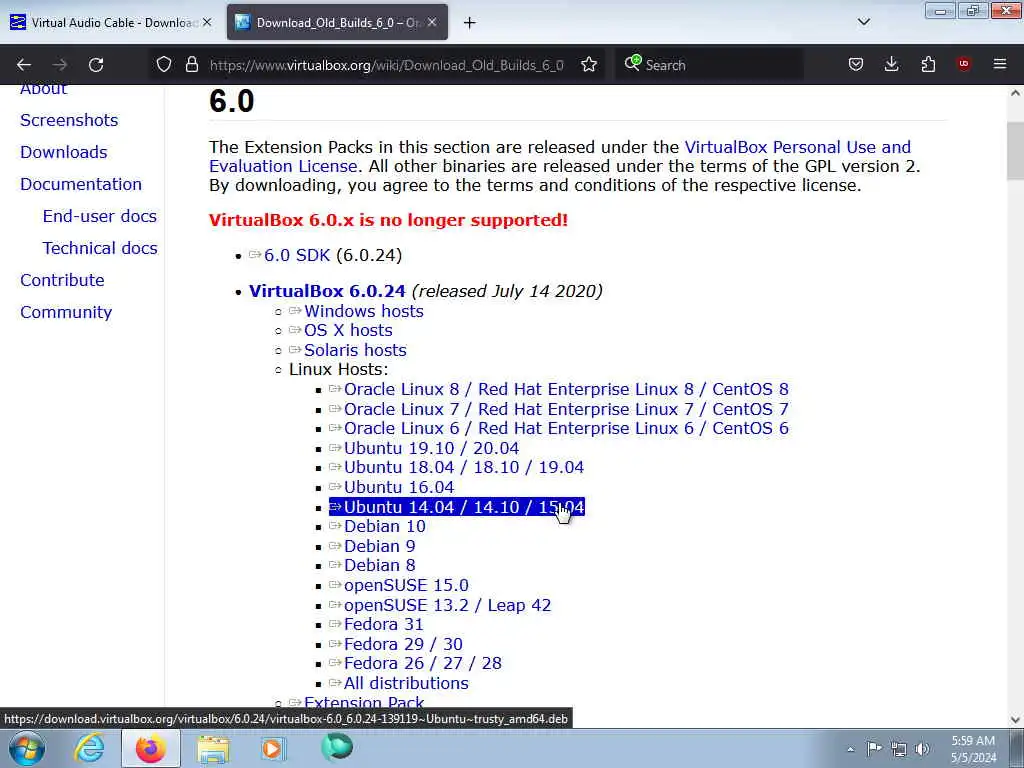Screen dimensions: 1024x768
Task: Open the VirtualBox 6.0.24 heading link
Action: coord(327,291)
